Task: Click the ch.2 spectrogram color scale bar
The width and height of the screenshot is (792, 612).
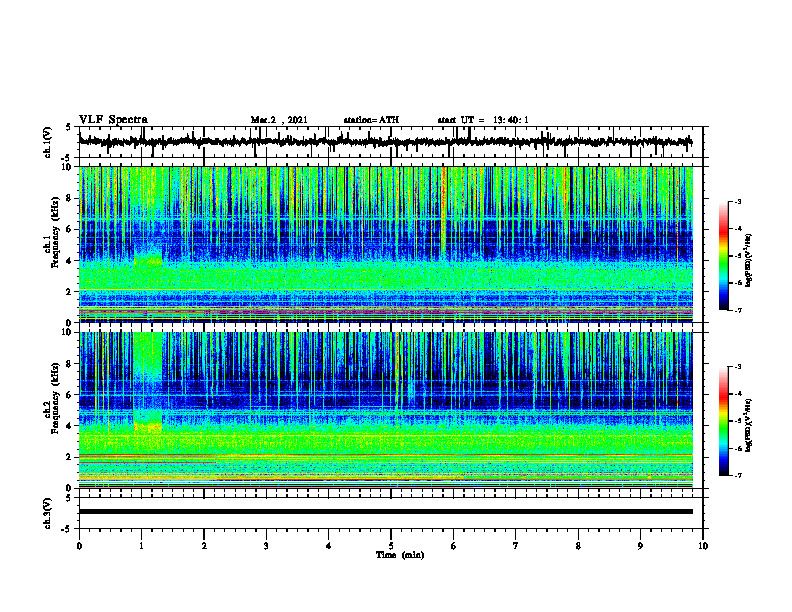Action: coord(723,421)
